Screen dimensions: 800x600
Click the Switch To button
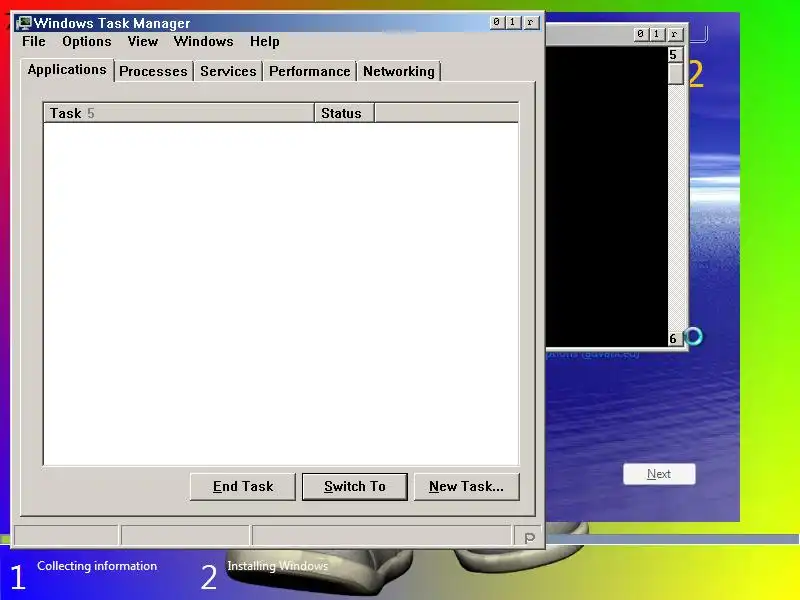(355, 487)
